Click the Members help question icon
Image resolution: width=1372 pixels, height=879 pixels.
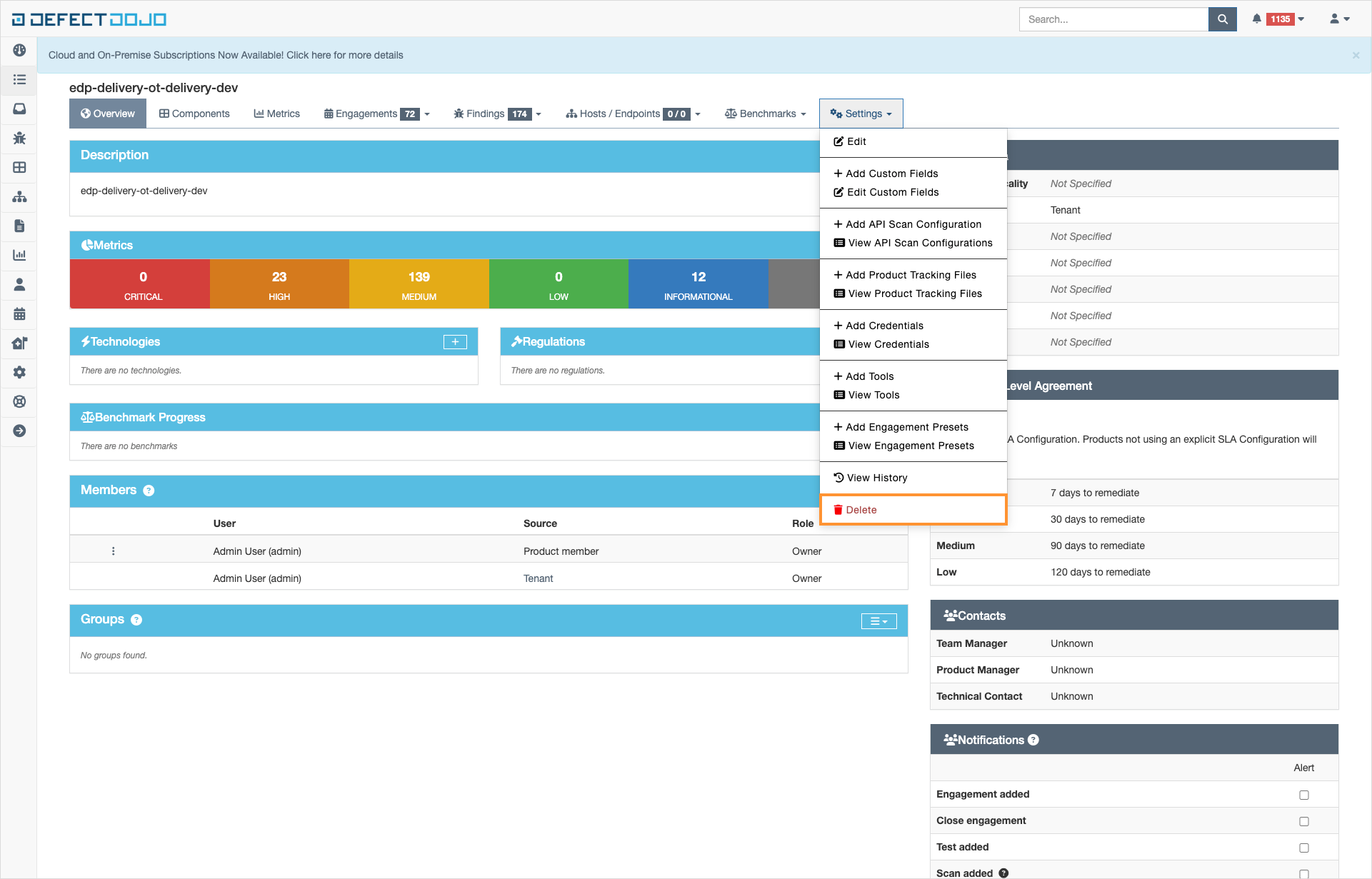click(149, 491)
